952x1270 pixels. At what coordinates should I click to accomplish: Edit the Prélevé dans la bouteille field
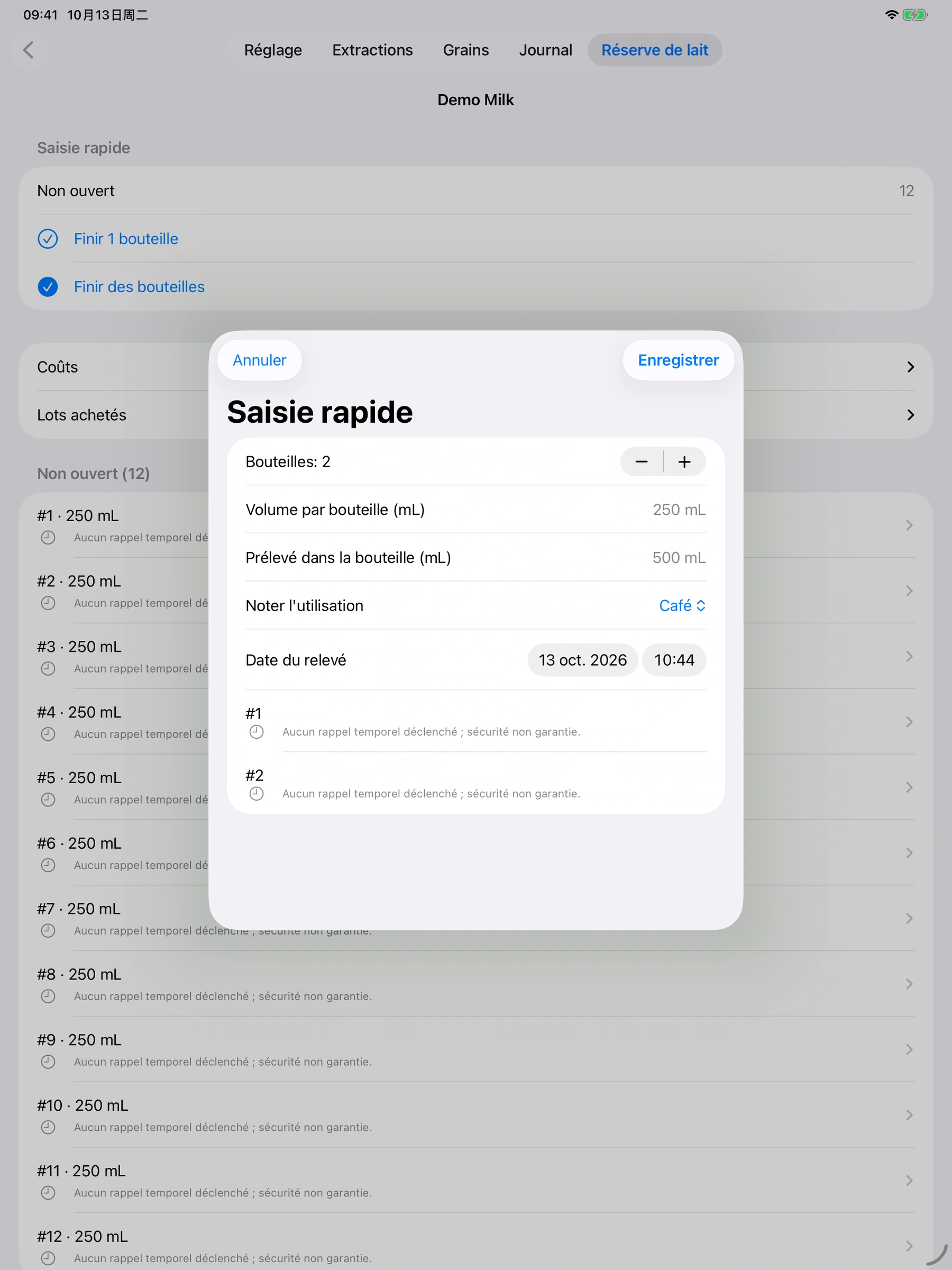[475, 558]
